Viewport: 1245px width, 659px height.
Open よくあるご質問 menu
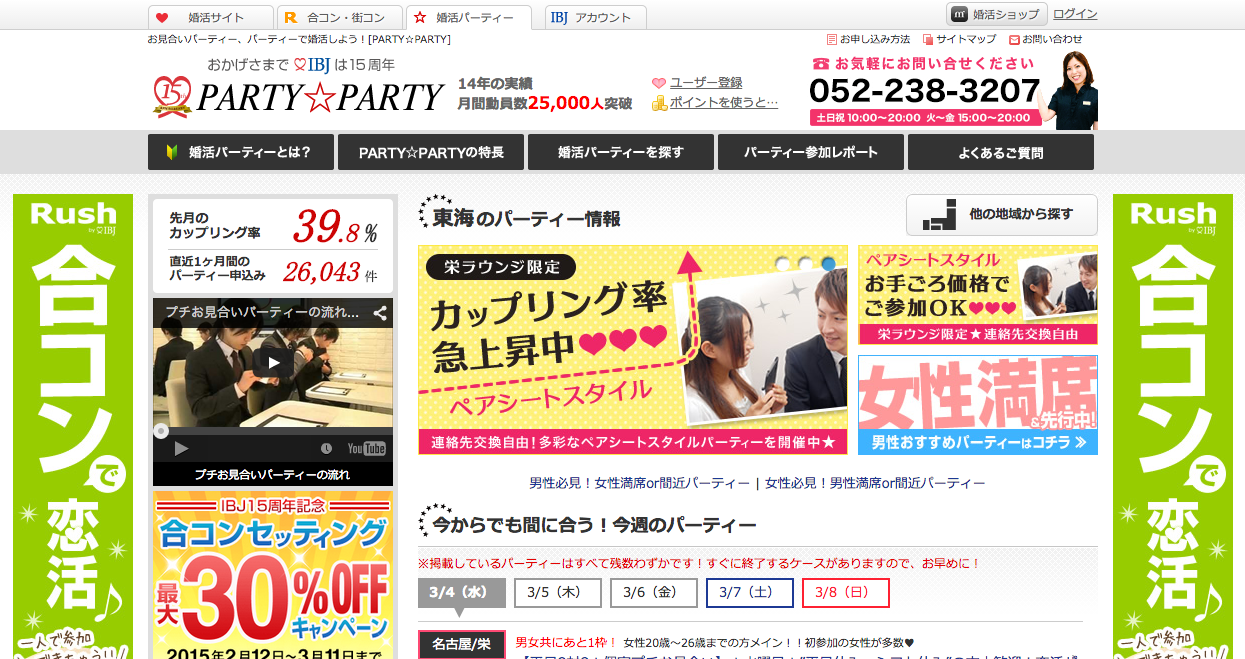pos(1001,152)
